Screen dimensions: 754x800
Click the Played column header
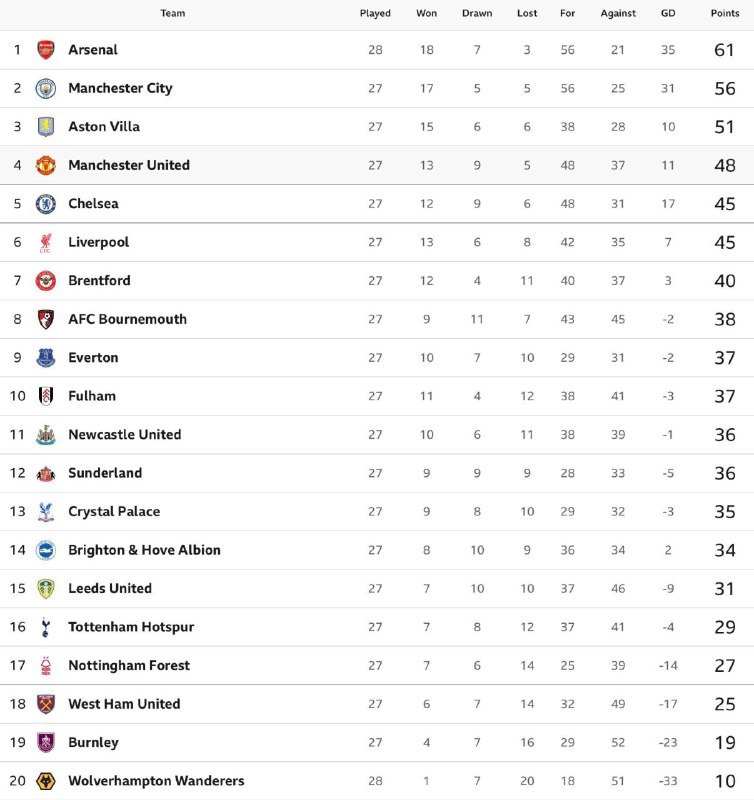(375, 13)
